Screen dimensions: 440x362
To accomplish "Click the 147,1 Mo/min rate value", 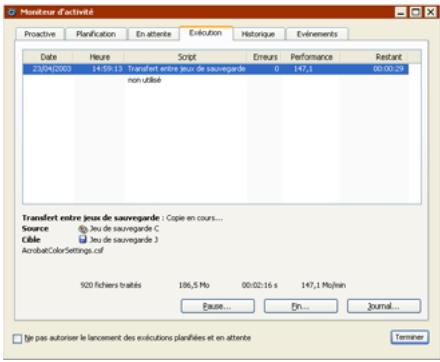I will tap(323, 285).
